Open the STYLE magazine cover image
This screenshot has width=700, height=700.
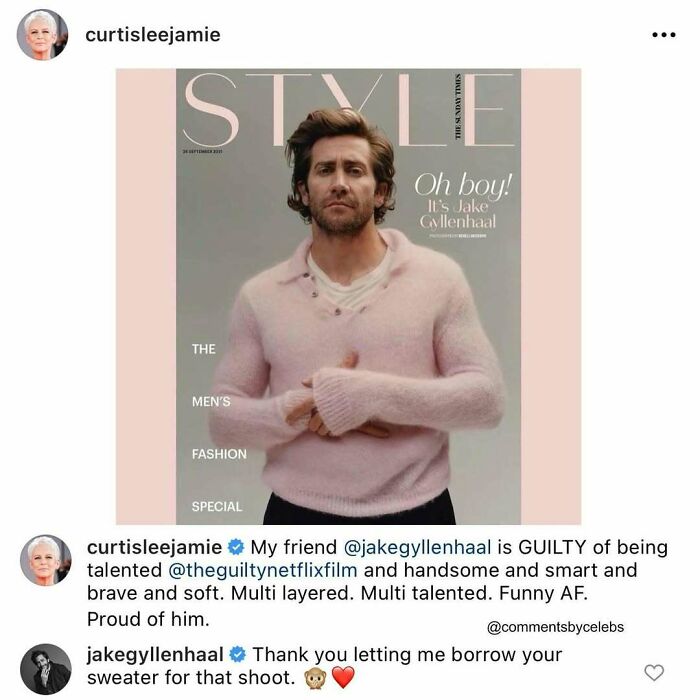(348, 296)
